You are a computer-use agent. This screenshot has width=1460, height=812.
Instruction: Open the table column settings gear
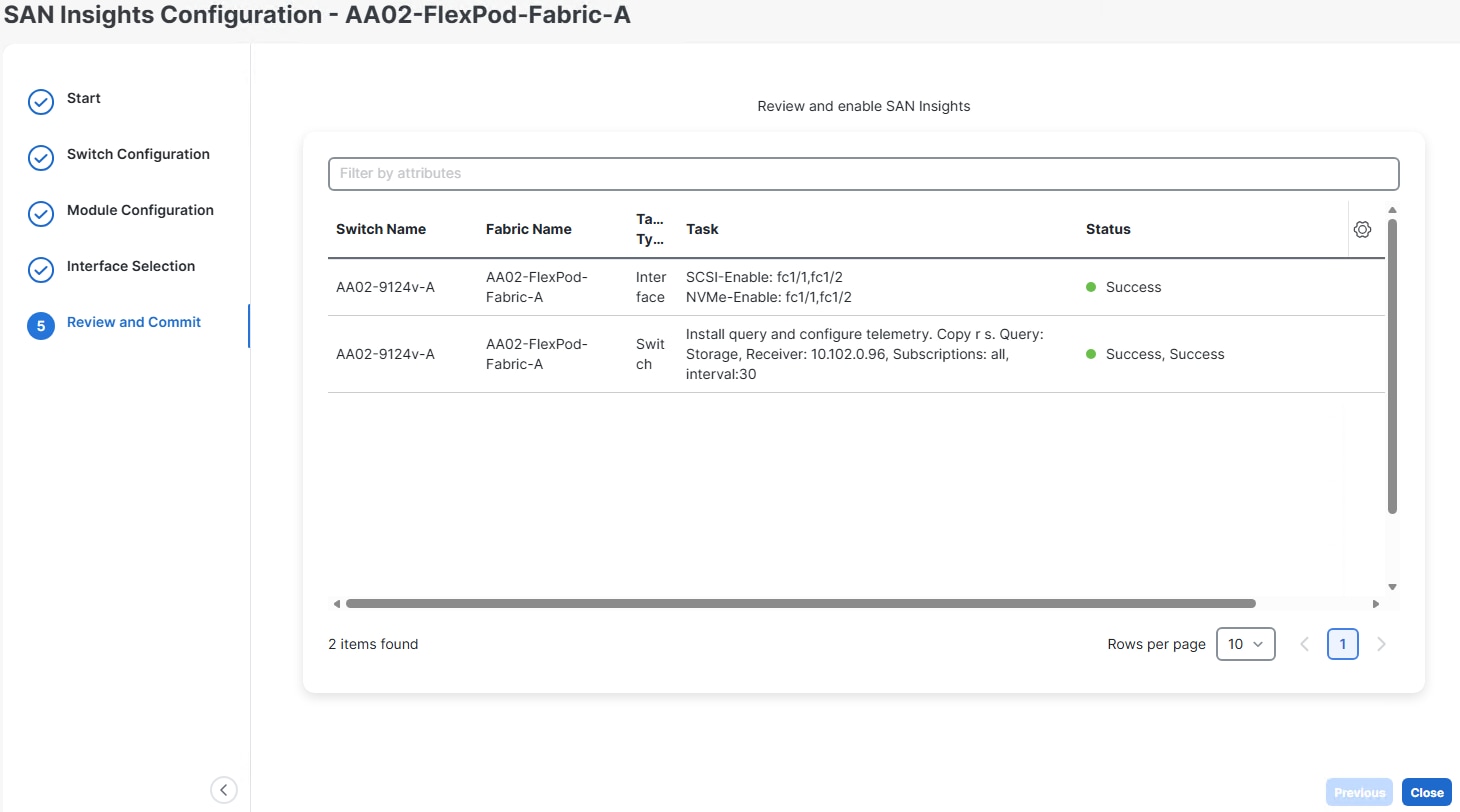click(1362, 229)
